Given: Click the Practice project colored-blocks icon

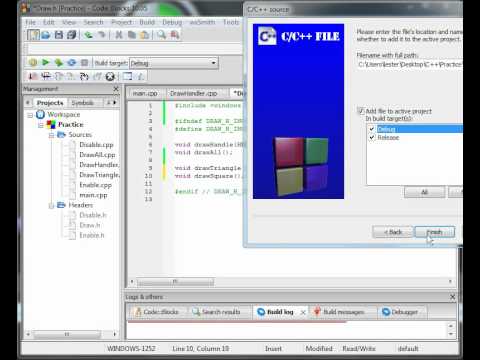Looking at the screenshot, I should point(51,125).
